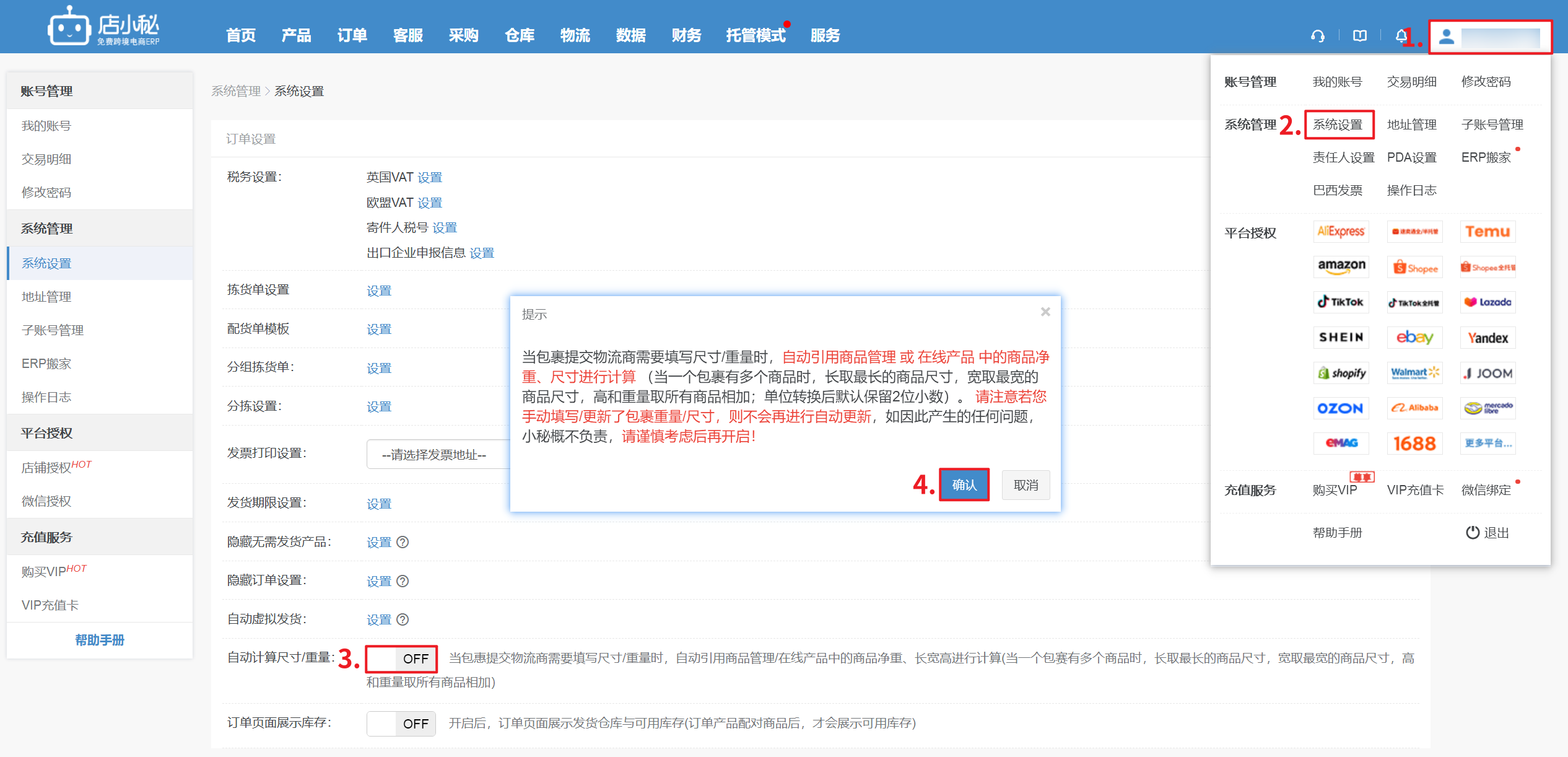Click the notification bell icon
The width and height of the screenshot is (1568, 757).
tap(1401, 36)
